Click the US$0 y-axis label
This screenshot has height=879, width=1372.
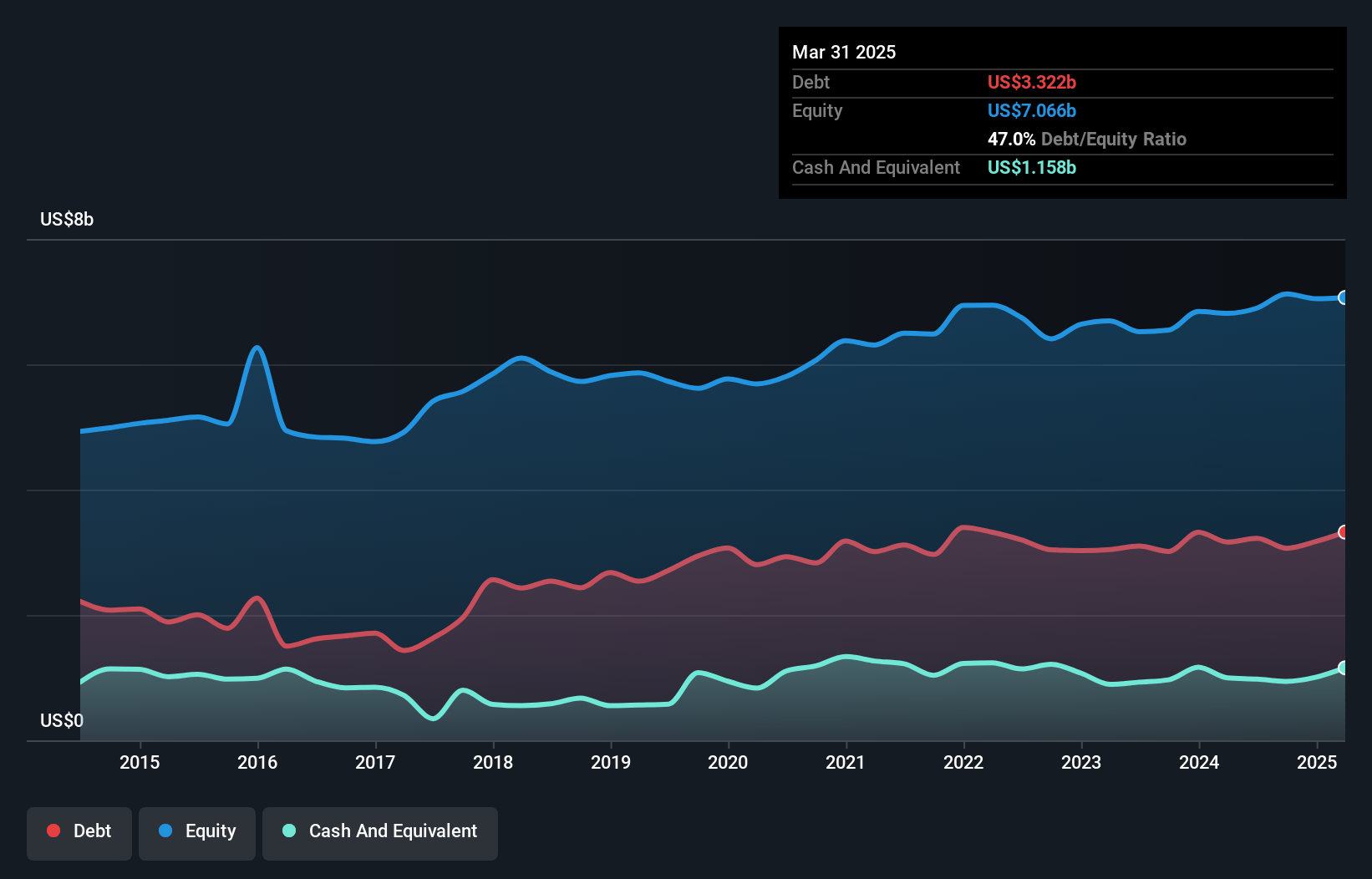(62, 720)
